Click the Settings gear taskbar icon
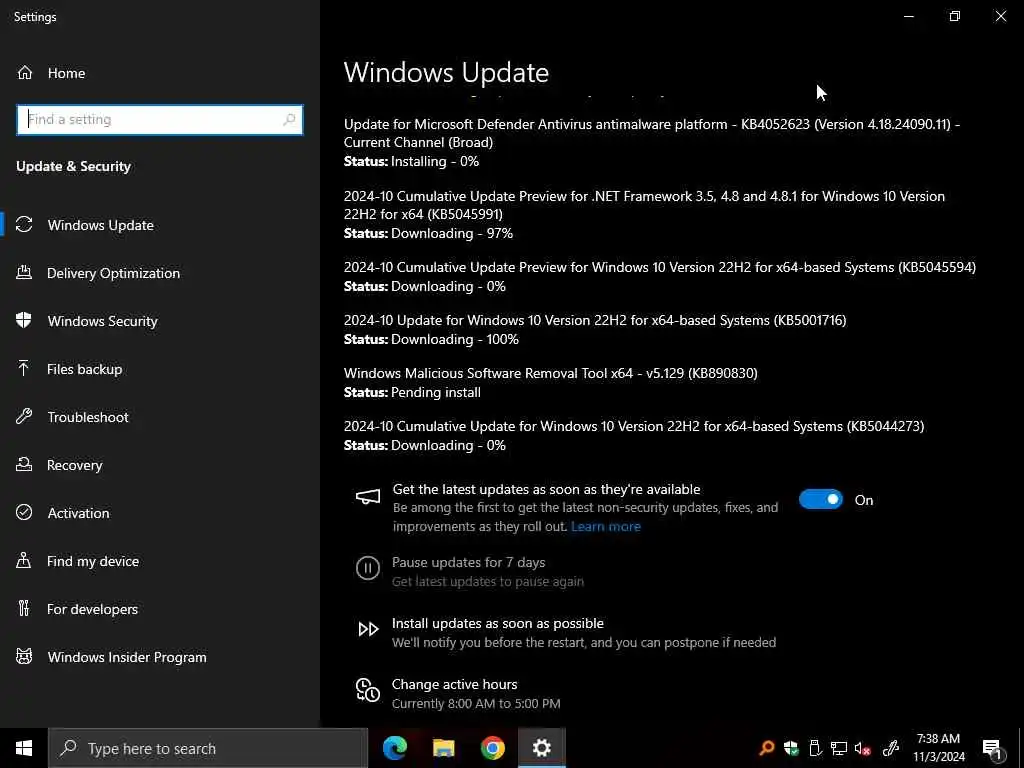The width and height of the screenshot is (1024, 768). pyautogui.click(x=541, y=748)
